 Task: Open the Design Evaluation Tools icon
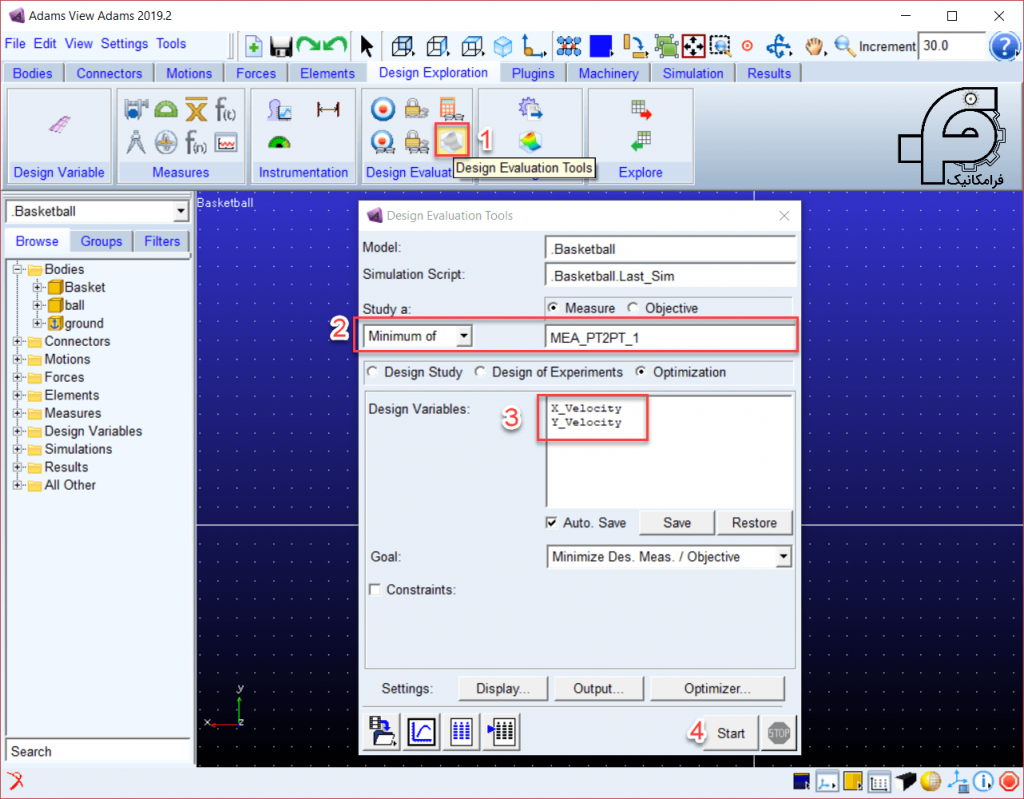452,140
